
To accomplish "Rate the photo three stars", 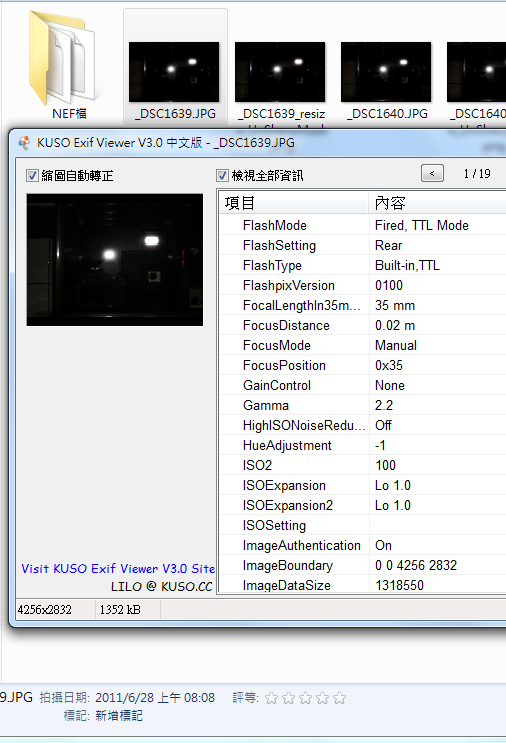I will pos(306,698).
